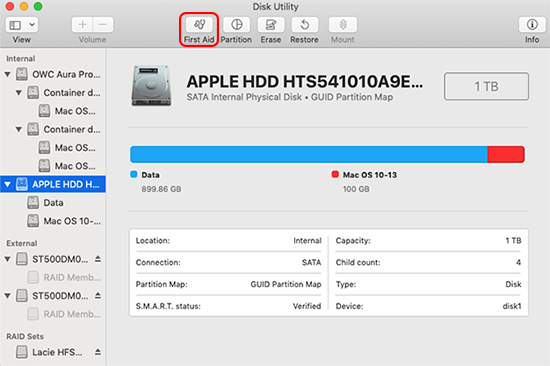Click the sidebar View icon
The height and width of the screenshot is (366, 550).
pos(15,25)
